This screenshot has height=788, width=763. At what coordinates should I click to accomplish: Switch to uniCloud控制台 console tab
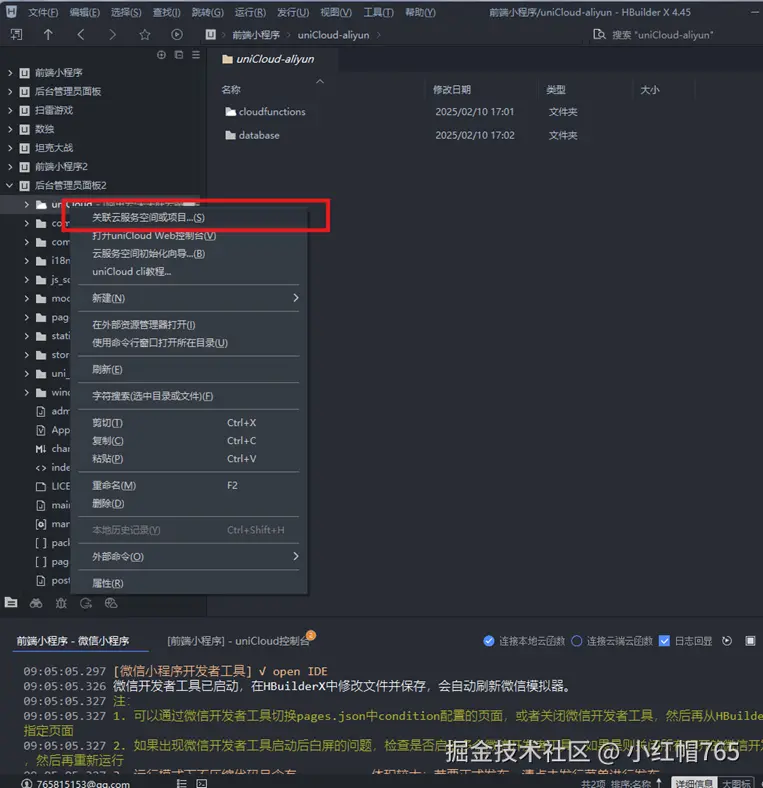[x=238, y=641]
